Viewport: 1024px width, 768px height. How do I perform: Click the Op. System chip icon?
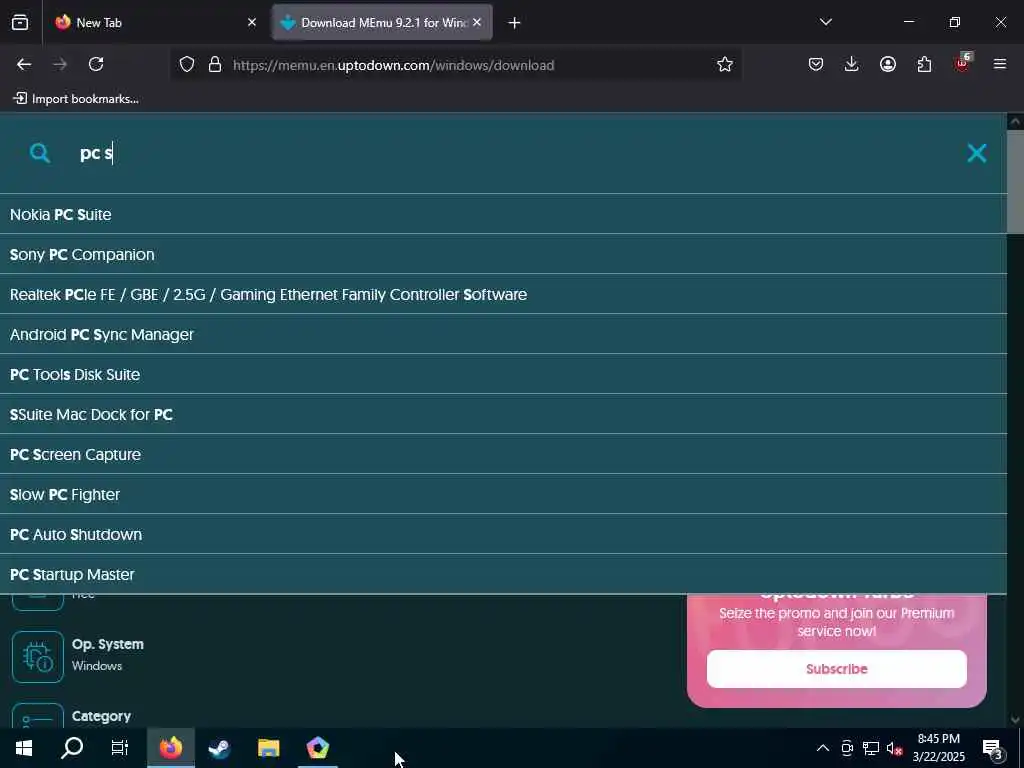pos(38,656)
